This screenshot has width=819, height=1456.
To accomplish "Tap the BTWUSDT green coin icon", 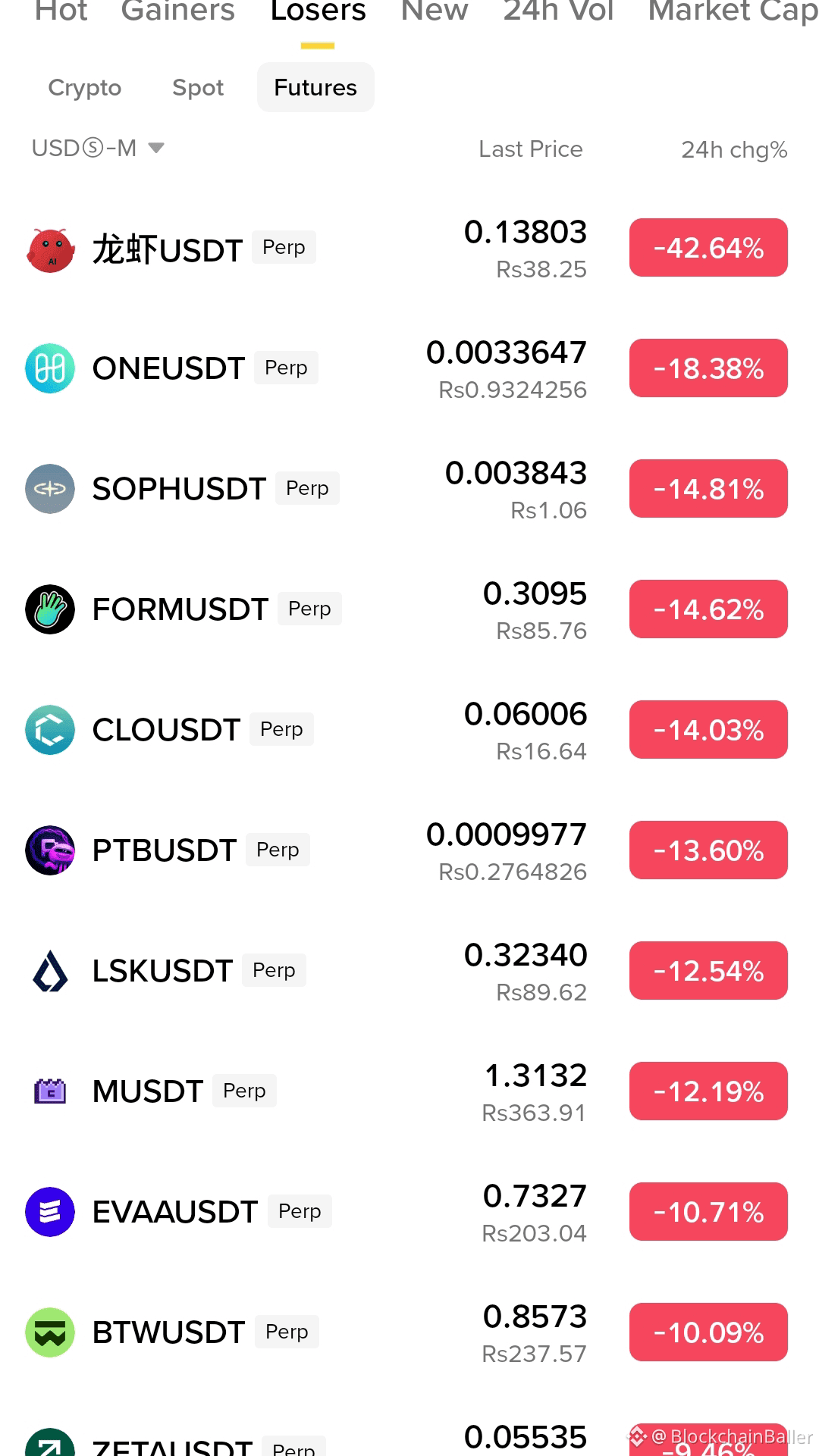I will pos(50,1332).
